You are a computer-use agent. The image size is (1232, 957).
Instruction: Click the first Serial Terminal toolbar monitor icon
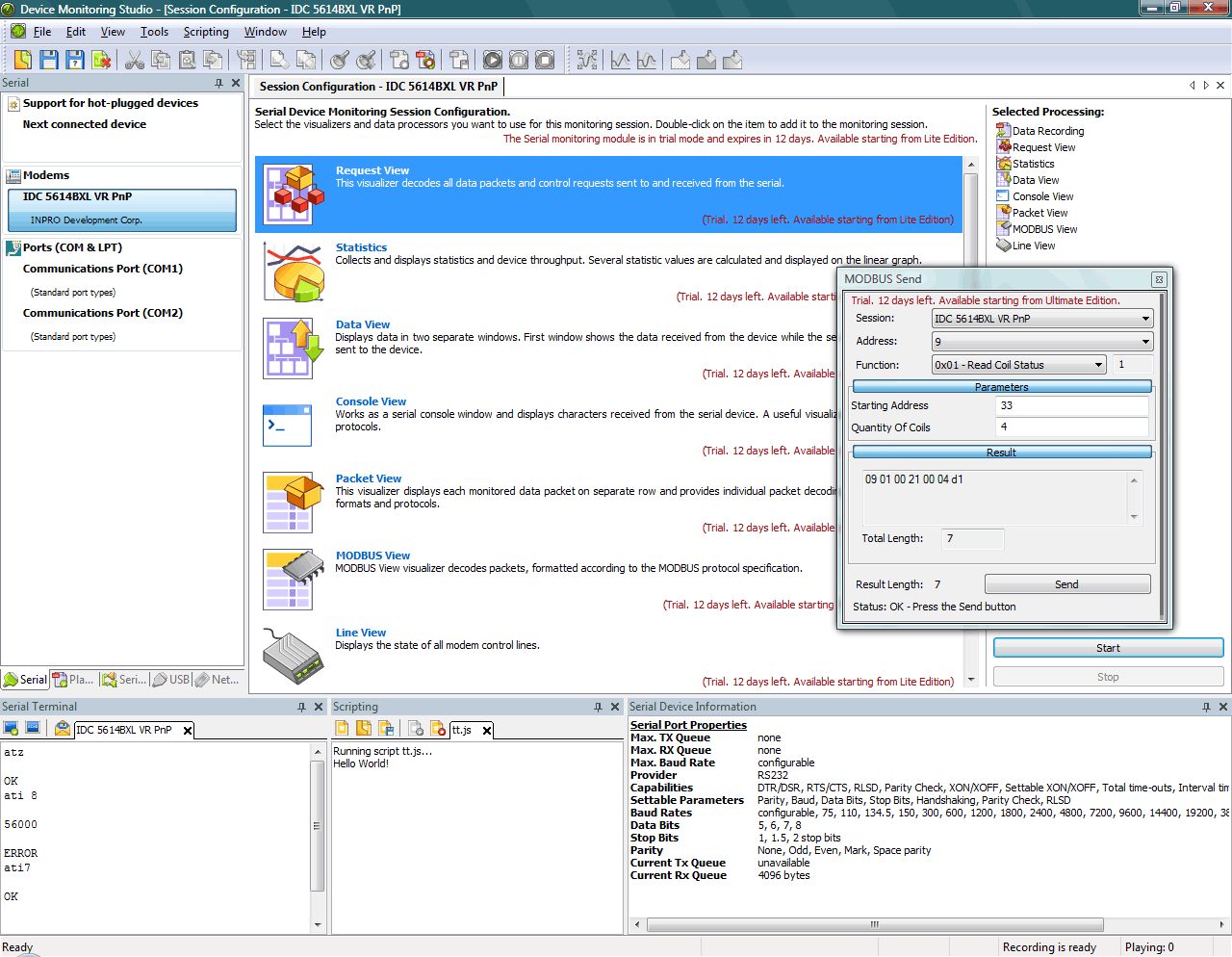click(12, 729)
